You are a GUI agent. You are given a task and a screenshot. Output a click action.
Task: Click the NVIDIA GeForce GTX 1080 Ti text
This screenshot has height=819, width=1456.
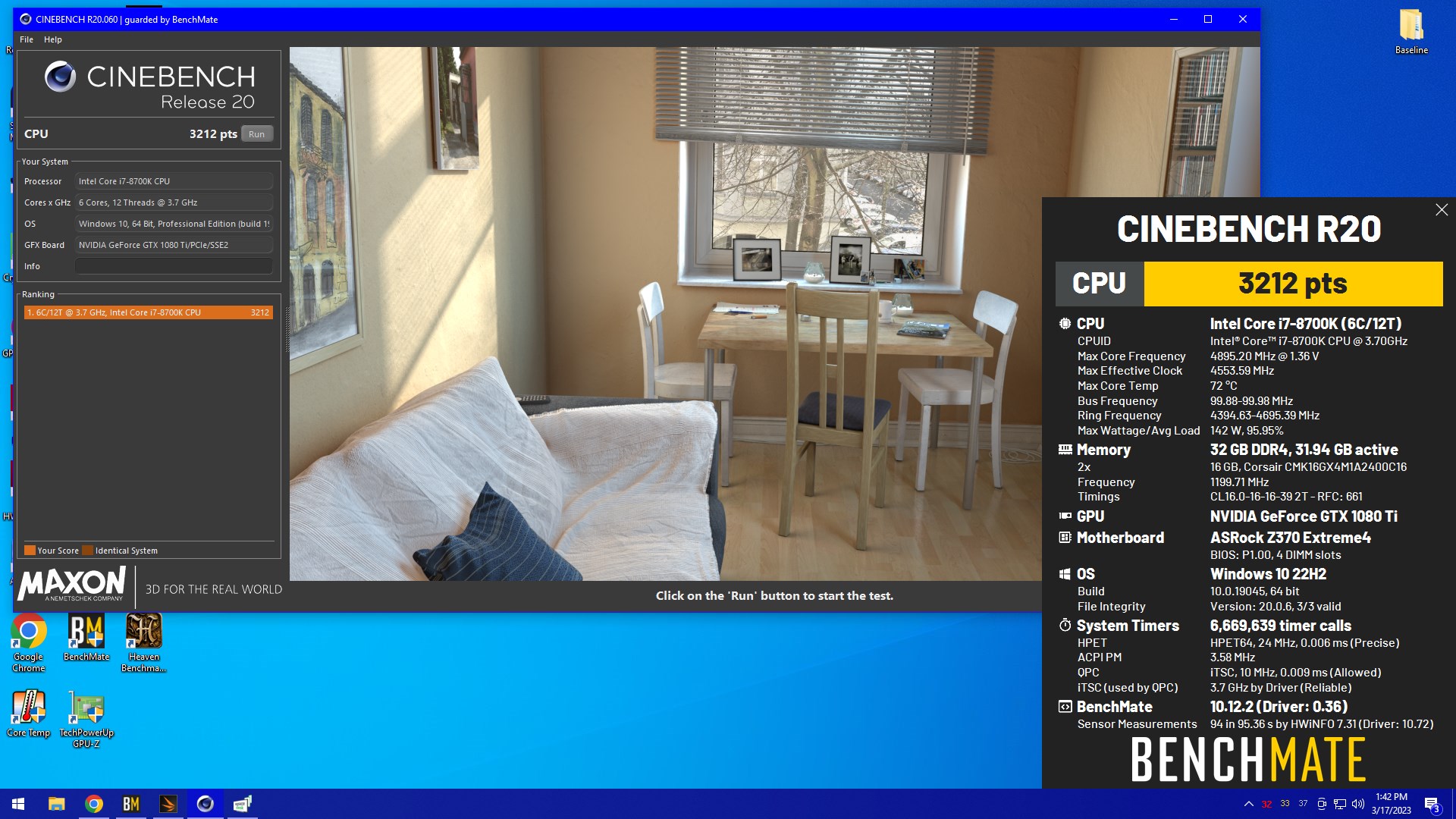pos(1304,516)
